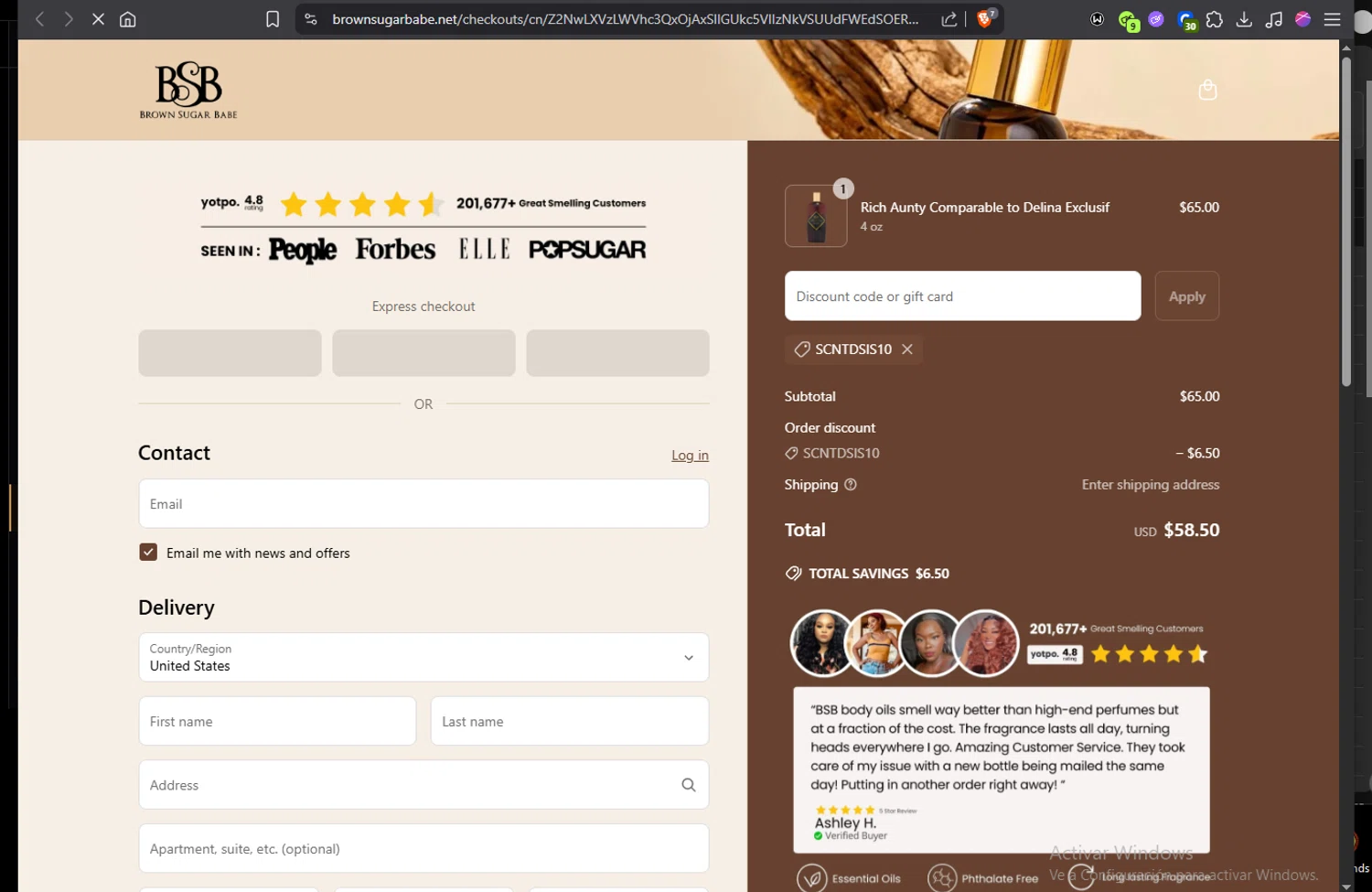The height and width of the screenshot is (892, 1372).
Task: Click the Brown Sugar Babe logo
Action: tap(188, 90)
